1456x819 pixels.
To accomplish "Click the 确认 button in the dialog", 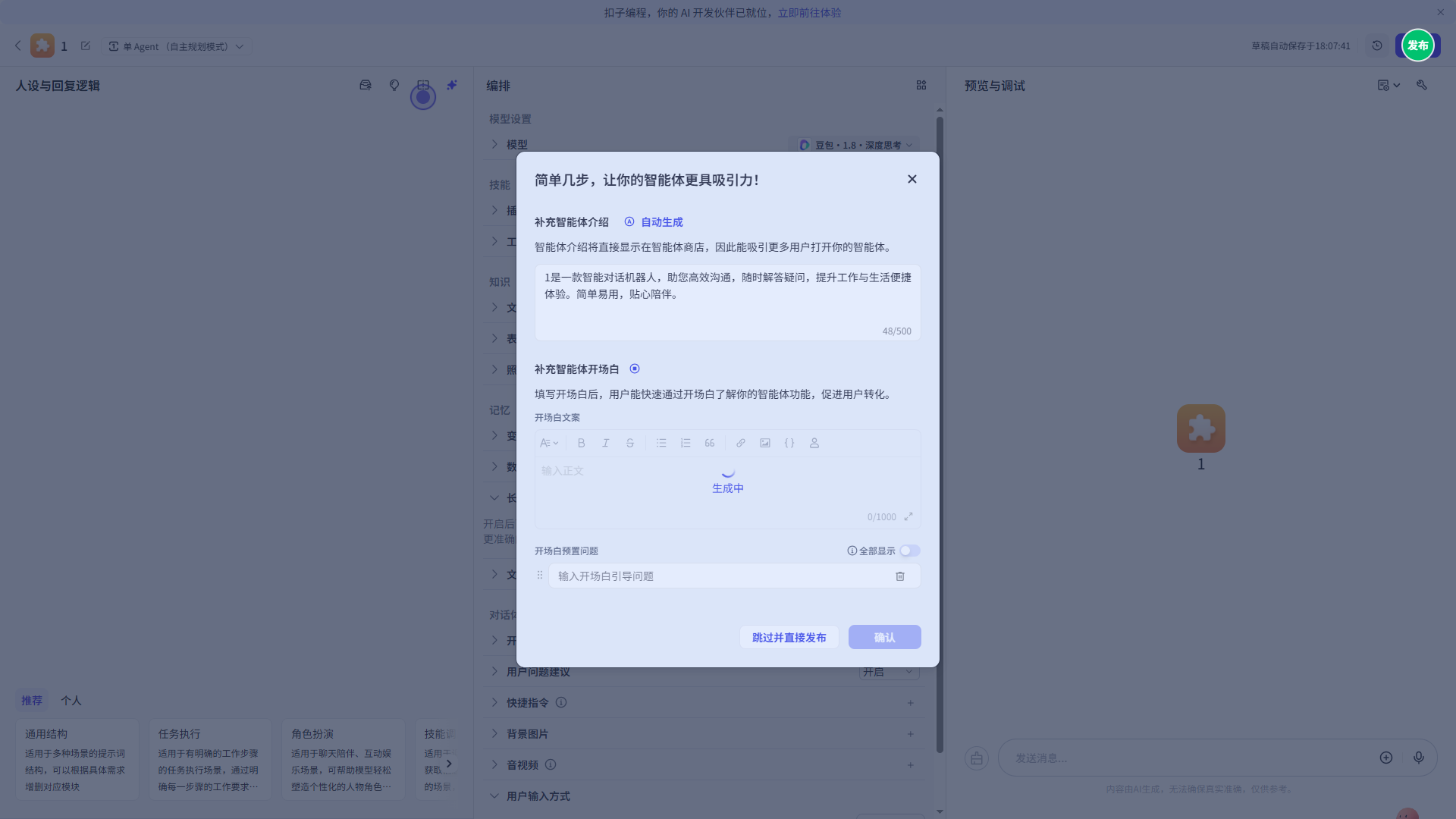I will point(884,637).
